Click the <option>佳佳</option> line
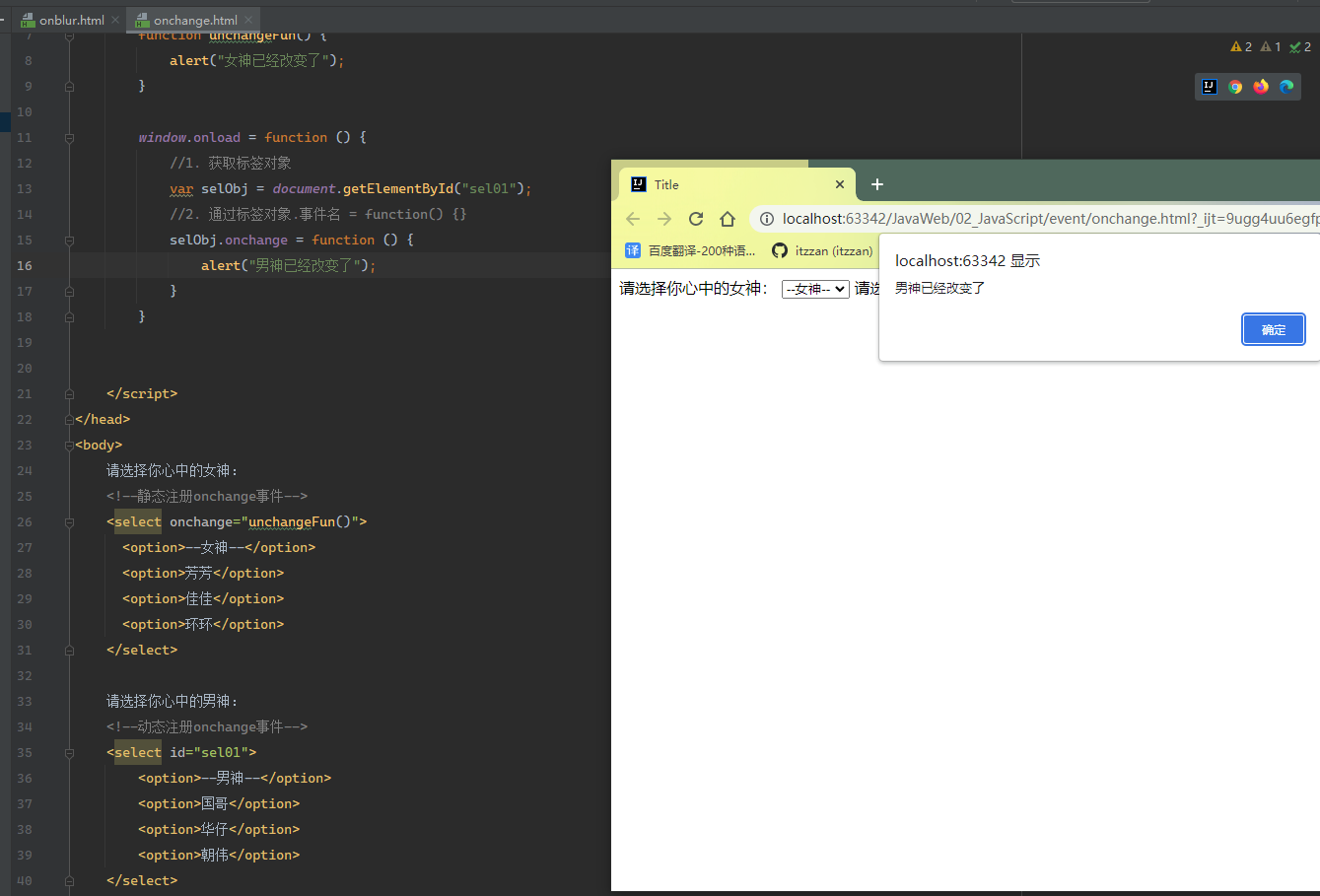Screen dimensions: 1320x896 [203, 598]
